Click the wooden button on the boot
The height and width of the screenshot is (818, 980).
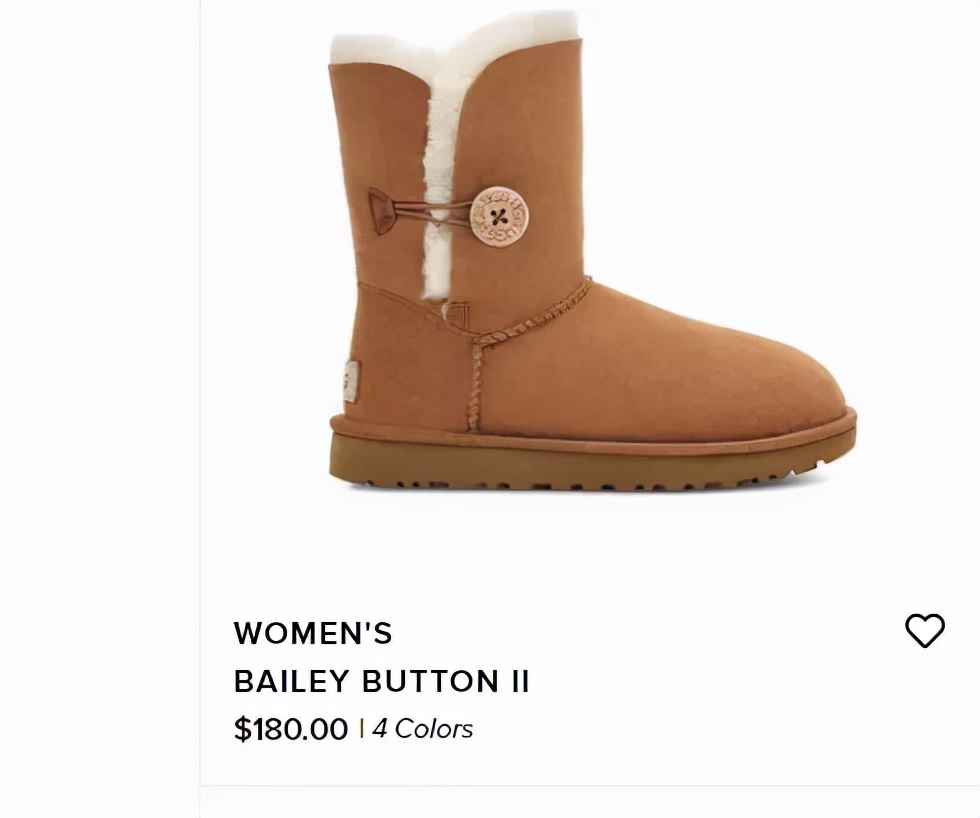[499, 217]
